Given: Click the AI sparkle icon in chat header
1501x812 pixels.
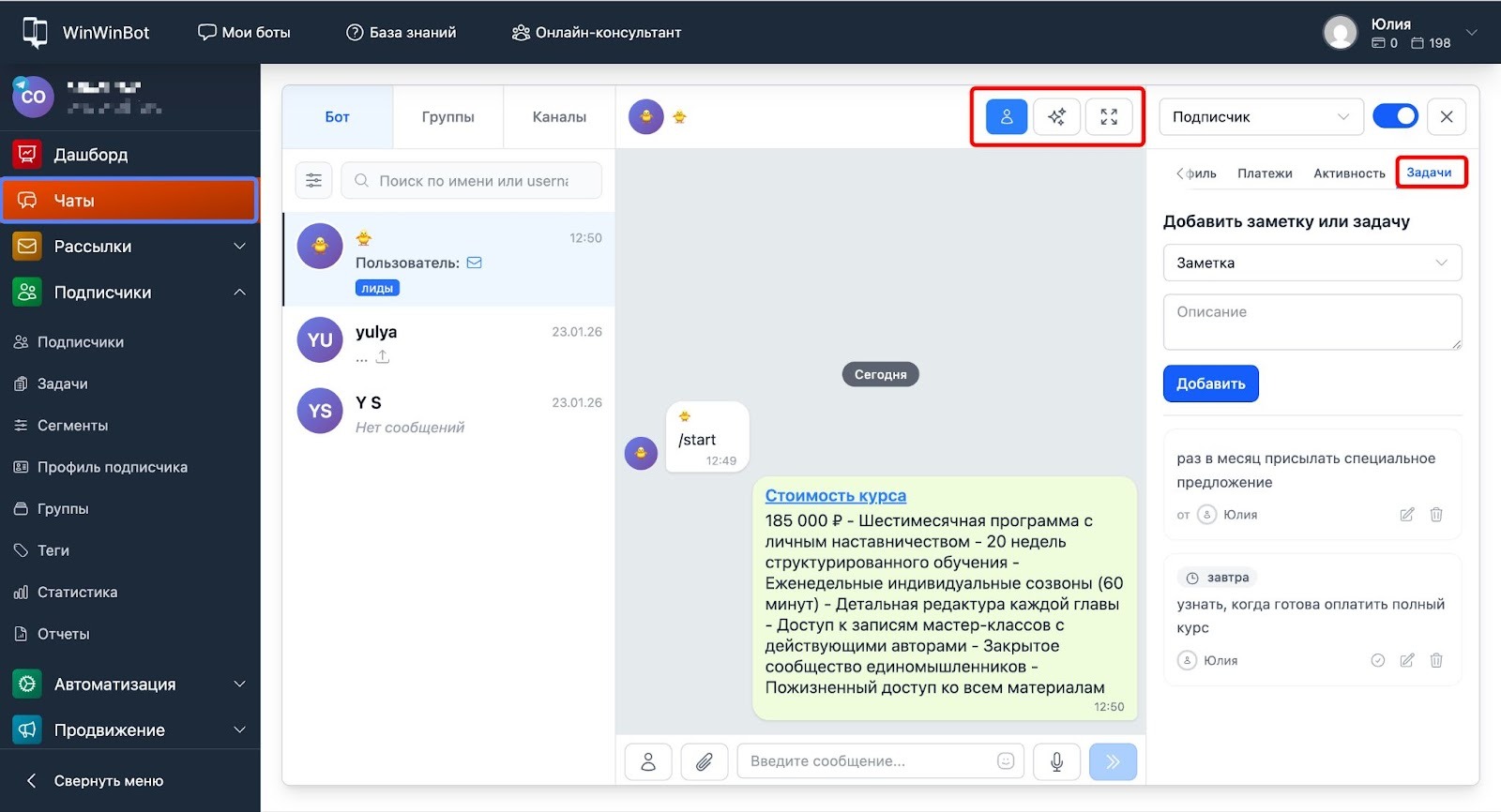Looking at the screenshot, I should pos(1056,117).
